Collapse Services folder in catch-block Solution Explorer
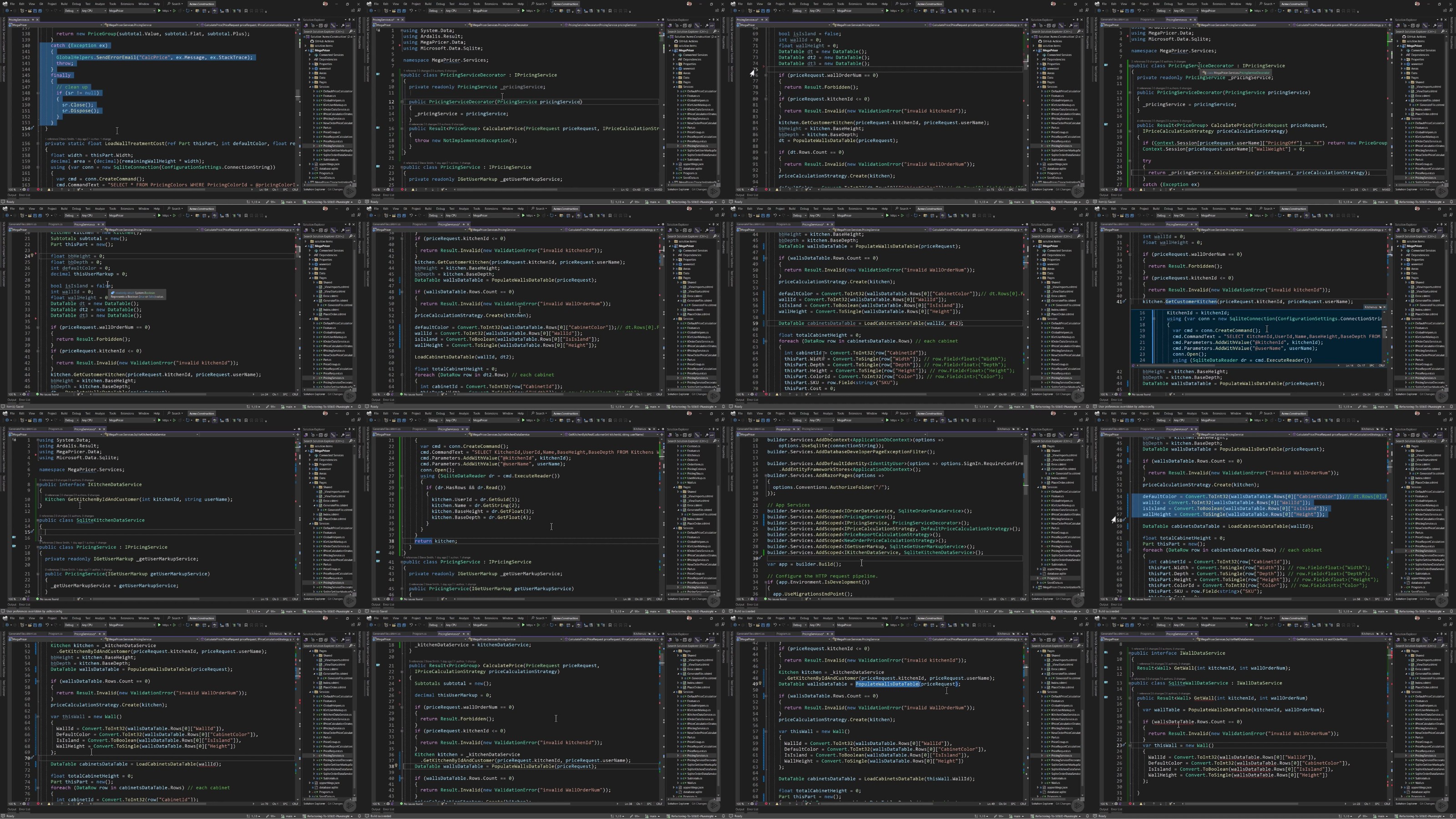Screen dimensions: 1456x819 [x=310, y=87]
